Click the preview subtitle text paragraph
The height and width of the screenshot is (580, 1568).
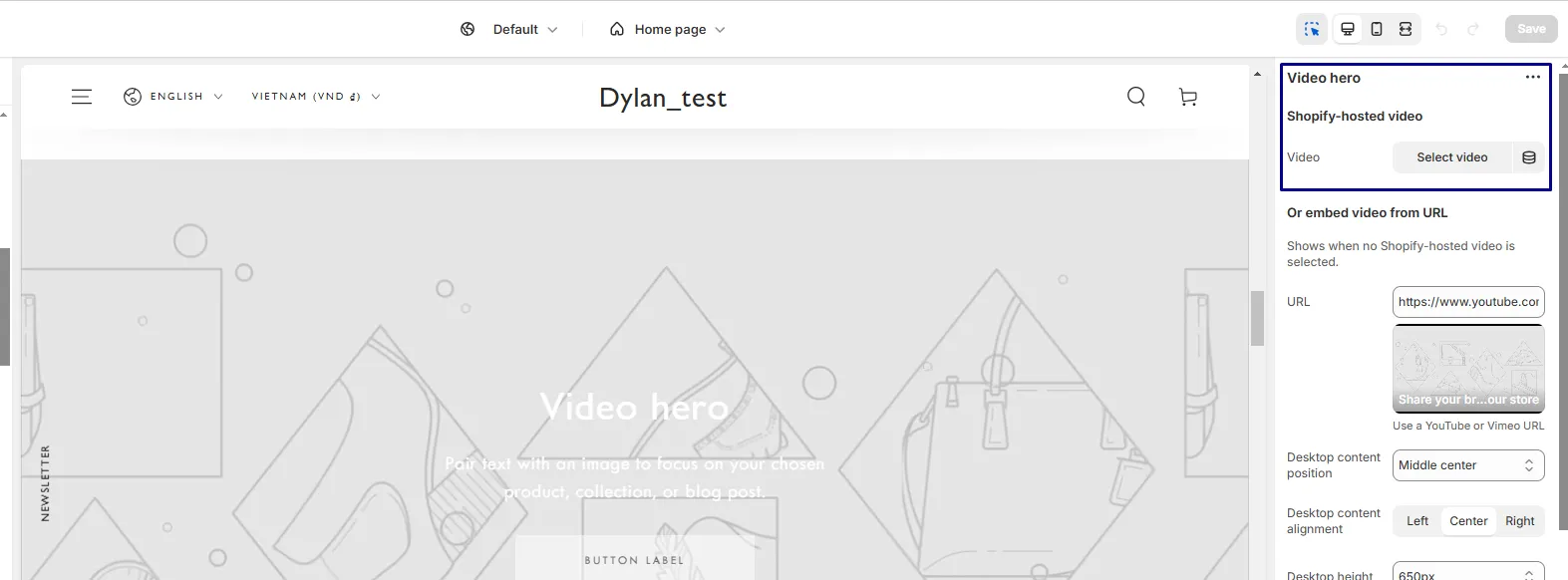(634, 477)
